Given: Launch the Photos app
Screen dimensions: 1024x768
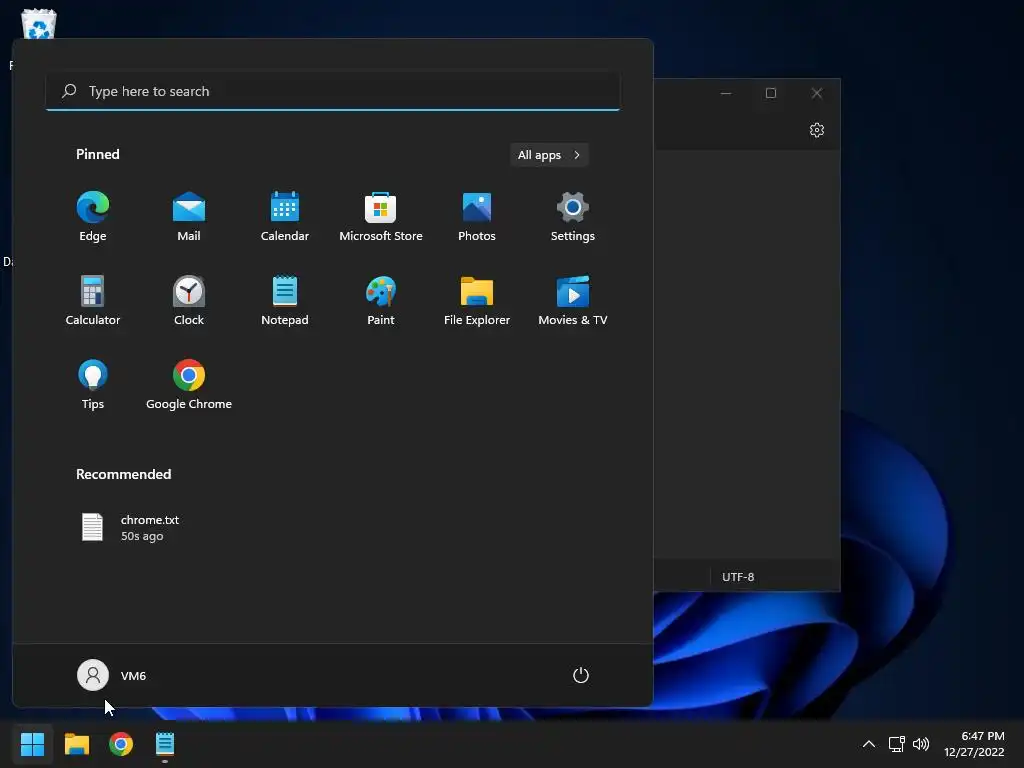Looking at the screenshot, I should point(477,217).
